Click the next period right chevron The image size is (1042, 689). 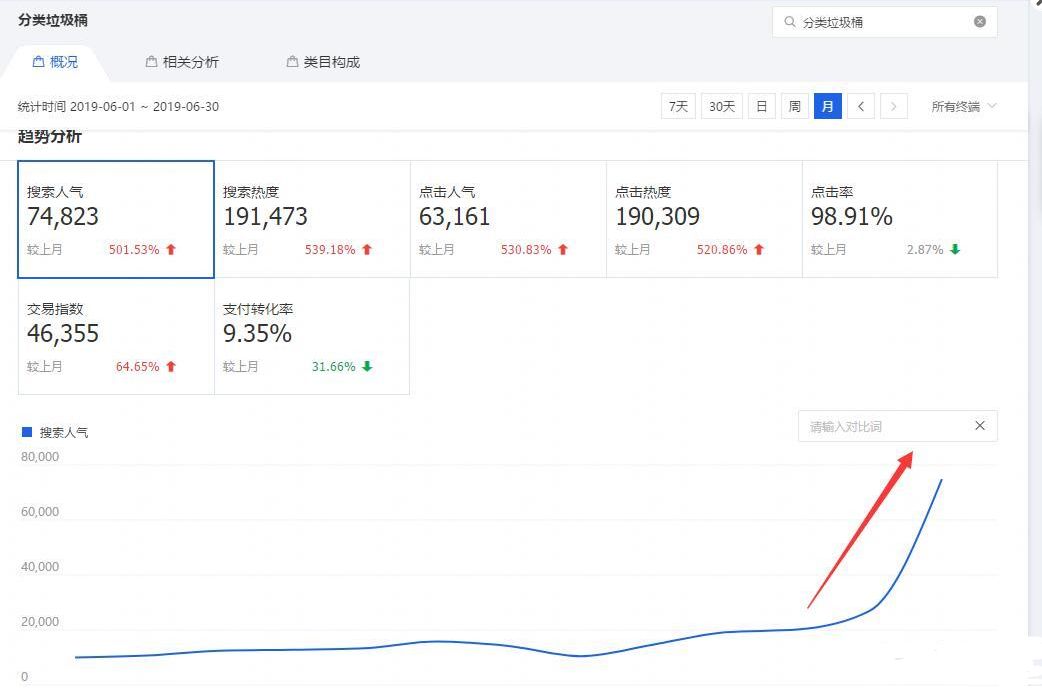tap(893, 106)
